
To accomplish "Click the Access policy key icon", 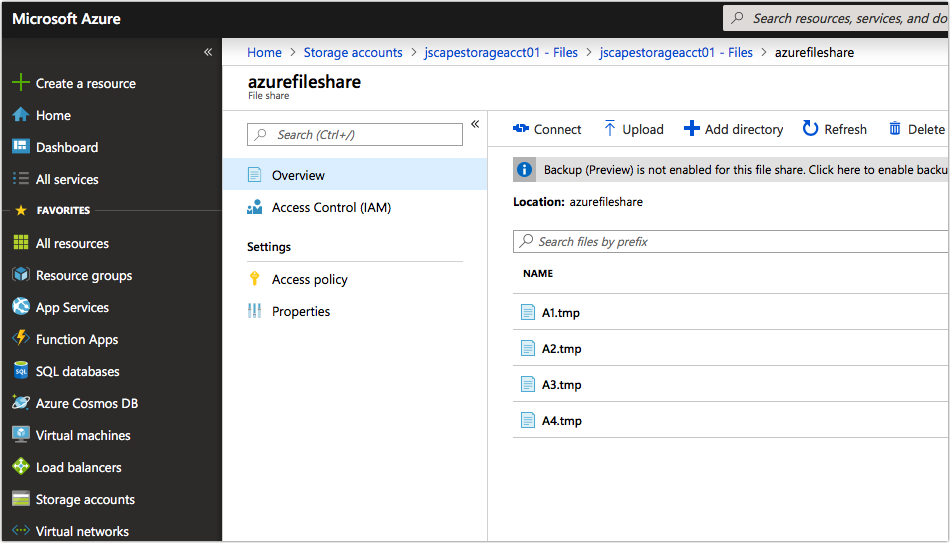I will 254,279.
